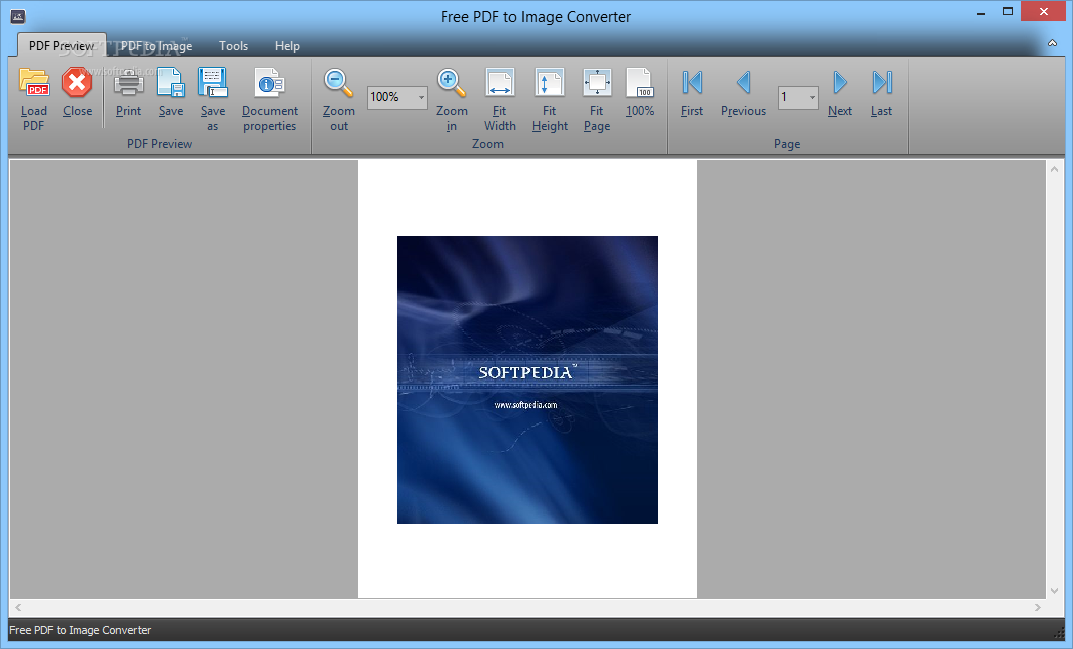The height and width of the screenshot is (649, 1073).
Task: Switch to PDF Preview tab
Action: click(x=62, y=45)
